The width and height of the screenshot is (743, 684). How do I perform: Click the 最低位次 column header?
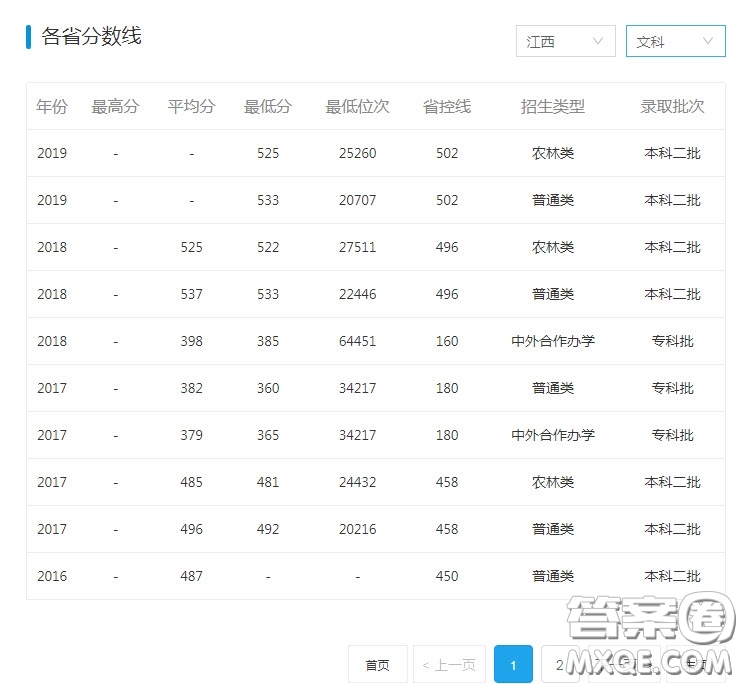coord(357,106)
